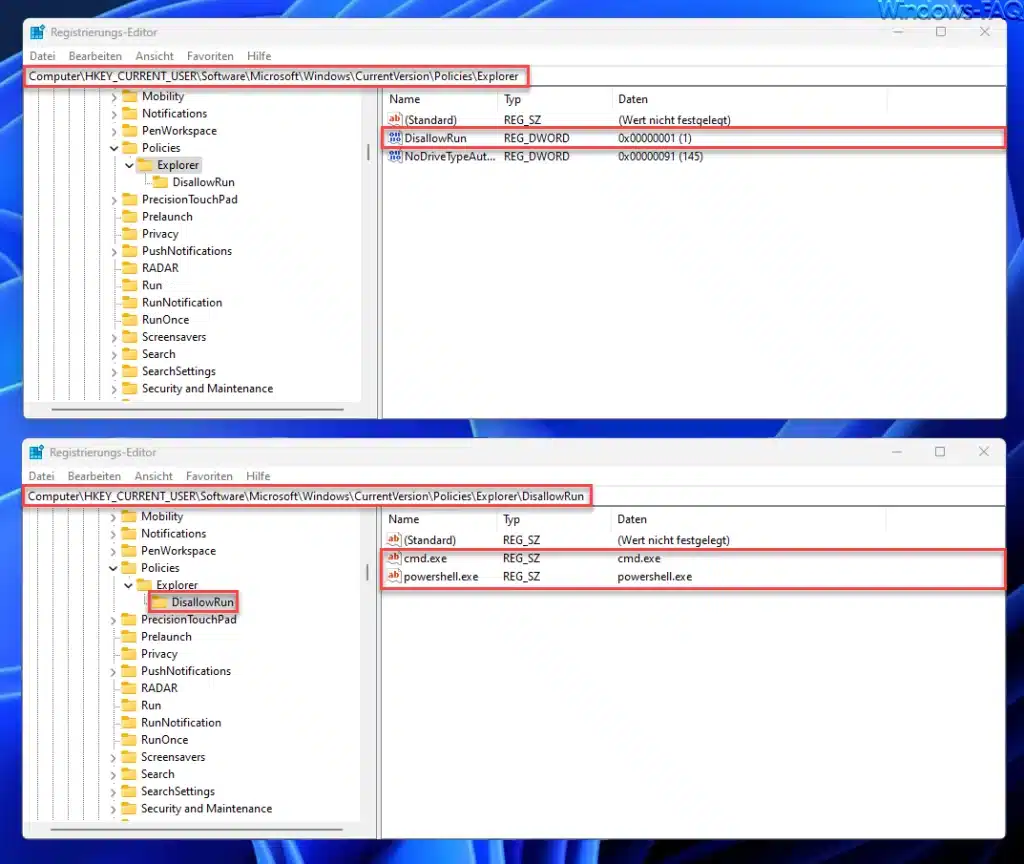The width and height of the screenshot is (1024, 864).
Task: Expand the PenWorkspace node in lower window
Action: [113, 551]
